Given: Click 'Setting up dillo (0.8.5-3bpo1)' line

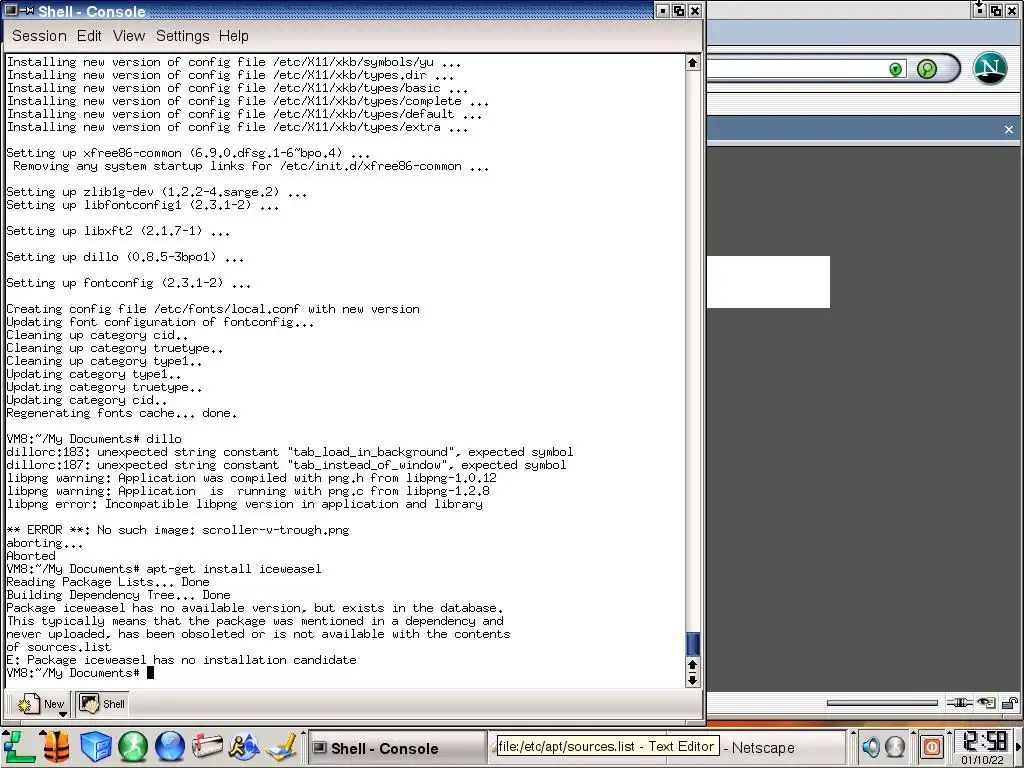Looking at the screenshot, I should coord(125,257).
